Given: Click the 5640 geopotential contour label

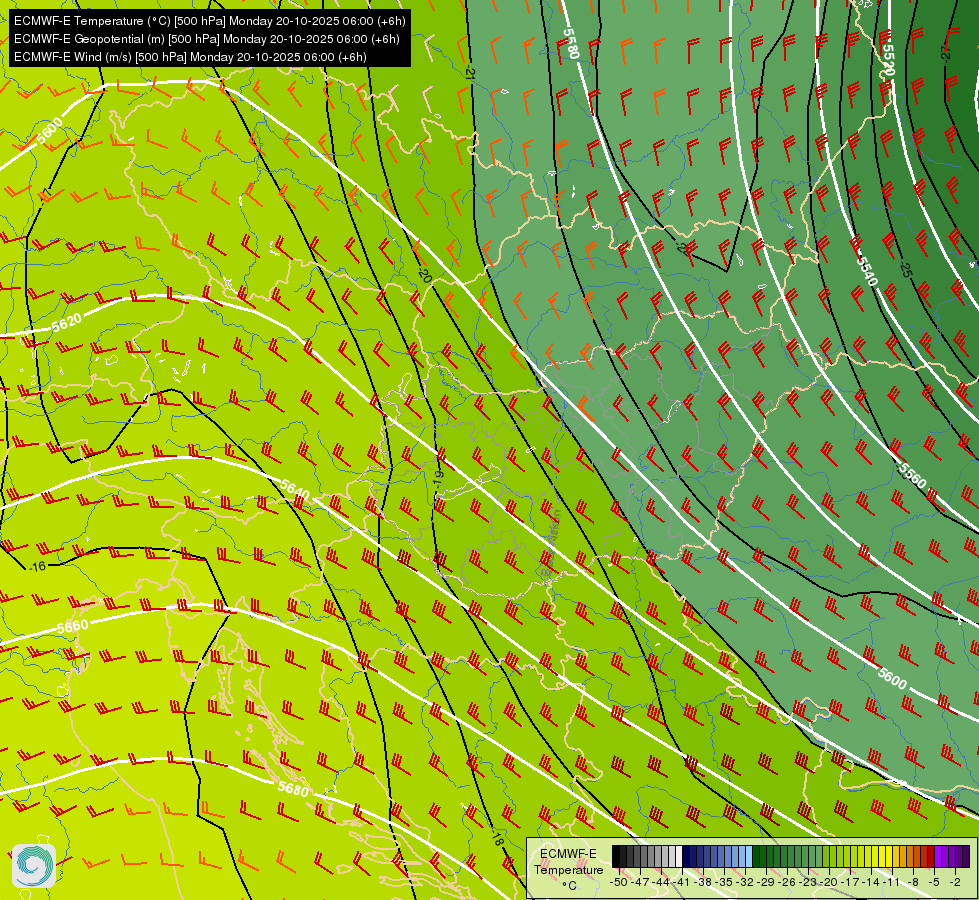Looking at the screenshot, I should tap(295, 490).
